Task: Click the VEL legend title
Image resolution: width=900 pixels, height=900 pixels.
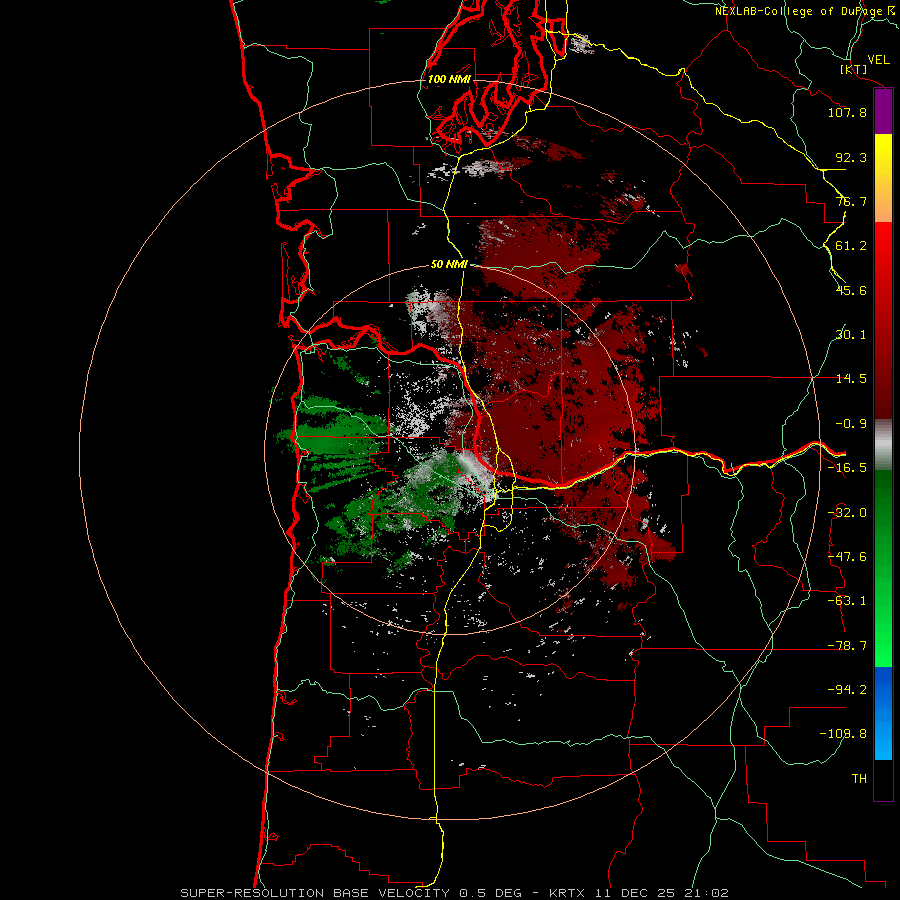Action: [x=878, y=60]
